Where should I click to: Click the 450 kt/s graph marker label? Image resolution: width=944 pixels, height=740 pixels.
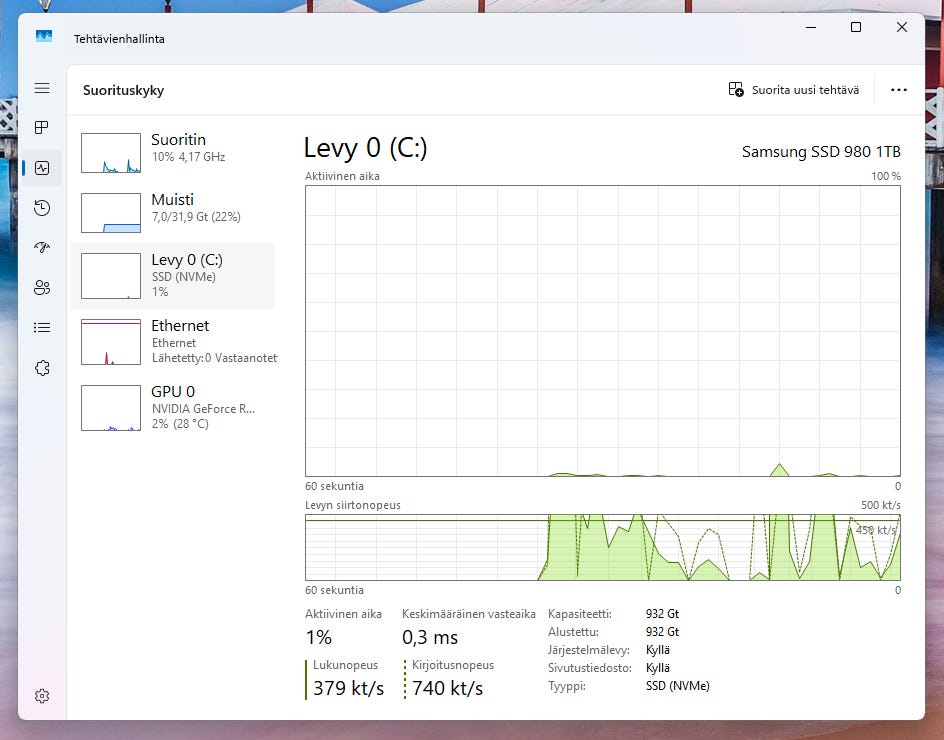tap(876, 530)
